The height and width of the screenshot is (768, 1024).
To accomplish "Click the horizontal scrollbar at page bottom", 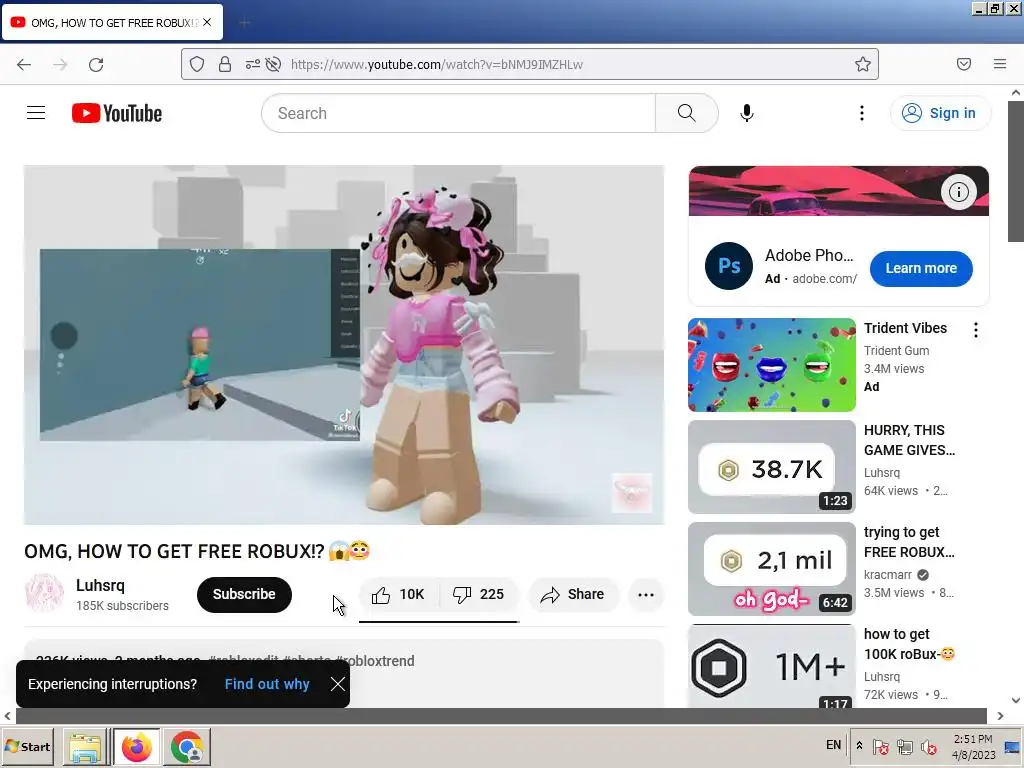I will point(501,716).
